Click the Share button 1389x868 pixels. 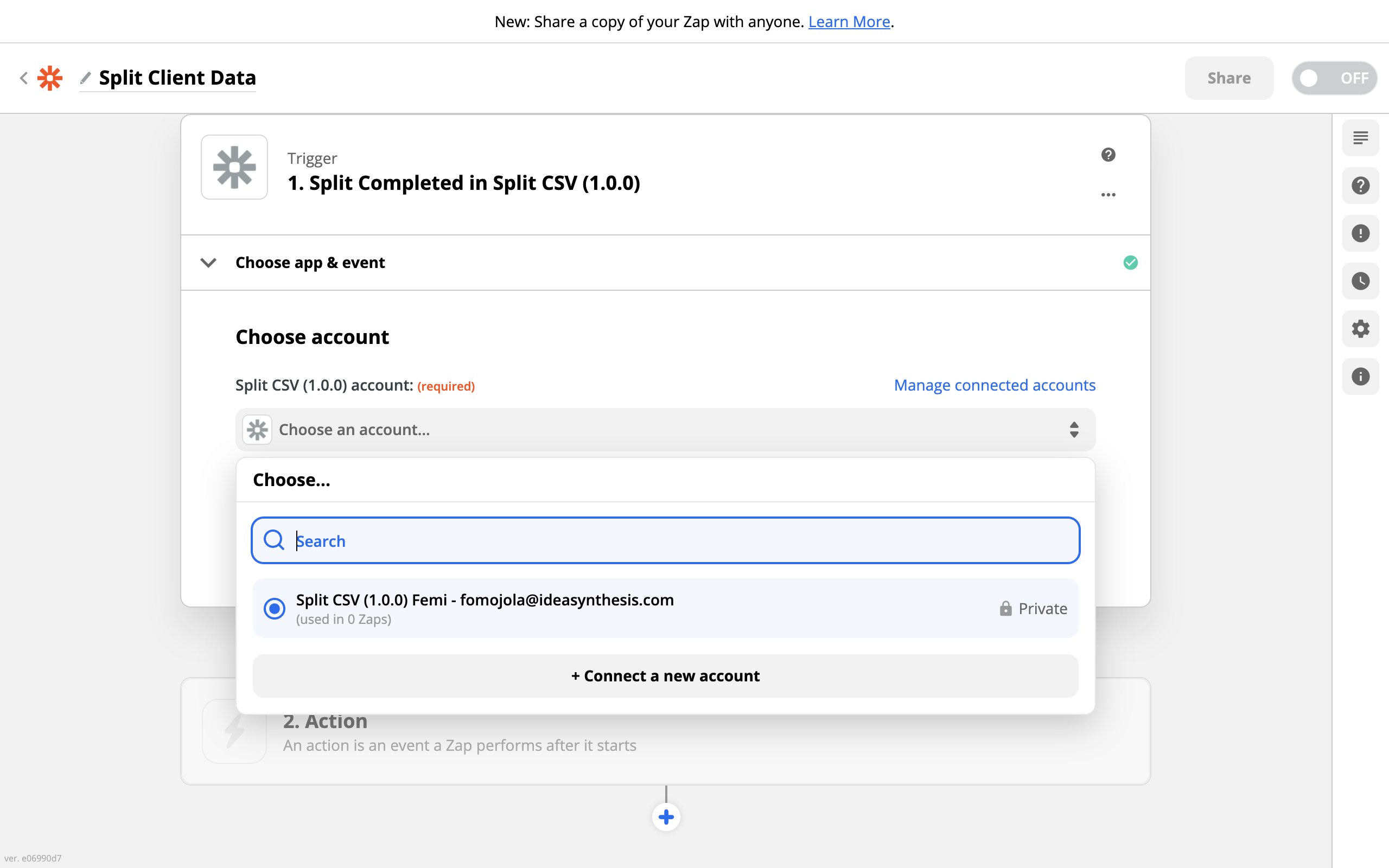[1229, 78]
